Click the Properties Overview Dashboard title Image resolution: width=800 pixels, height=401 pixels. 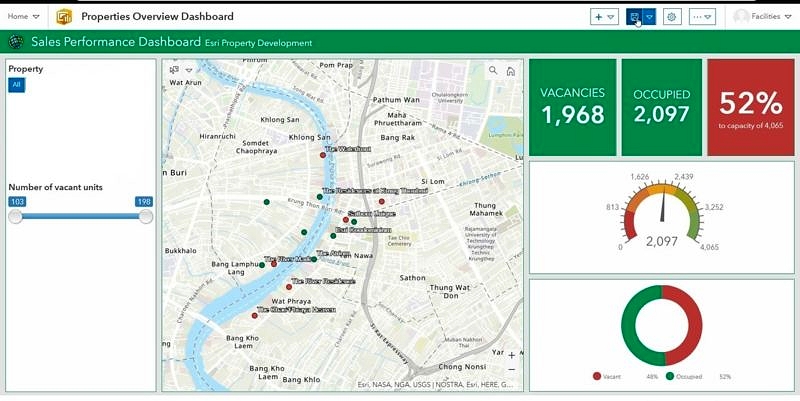coord(157,16)
